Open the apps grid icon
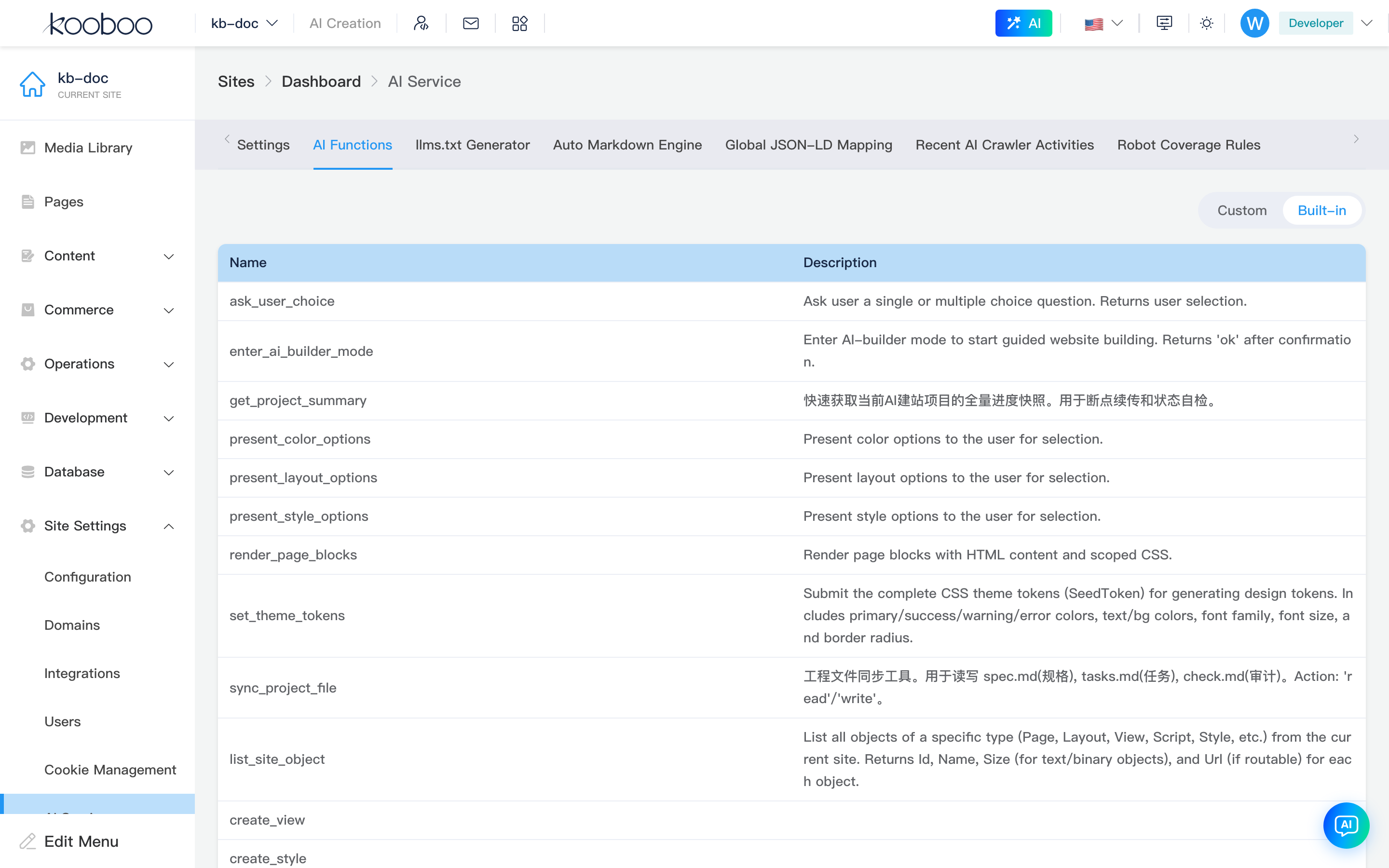 (x=519, y=23)
